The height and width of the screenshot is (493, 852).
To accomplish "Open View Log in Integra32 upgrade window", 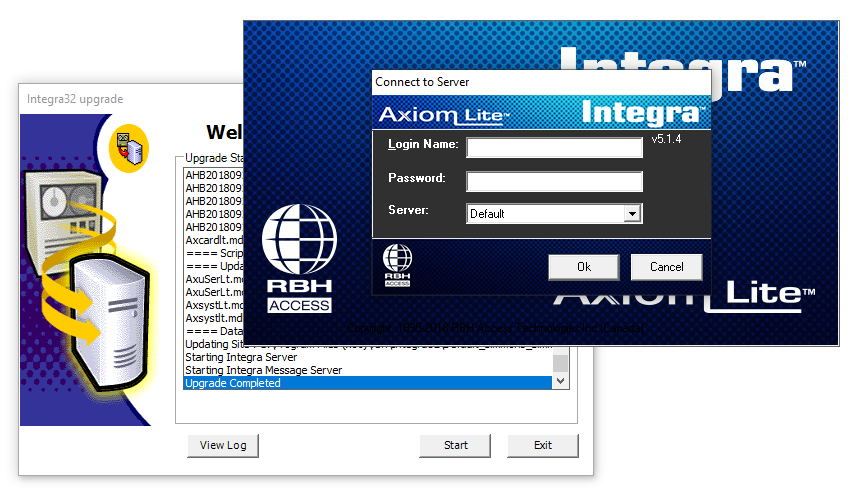I will point(223,445).
